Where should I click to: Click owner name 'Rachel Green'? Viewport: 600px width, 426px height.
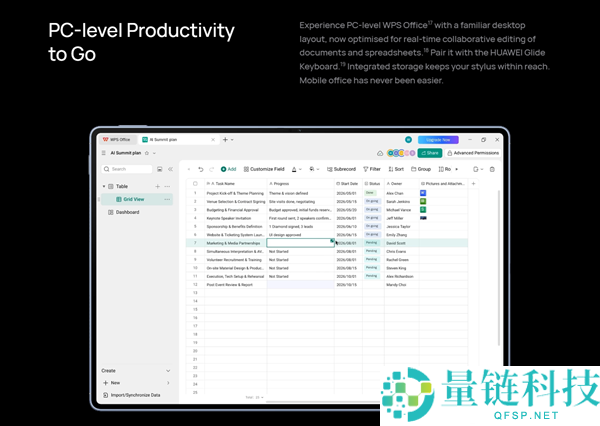click(397, 260)
